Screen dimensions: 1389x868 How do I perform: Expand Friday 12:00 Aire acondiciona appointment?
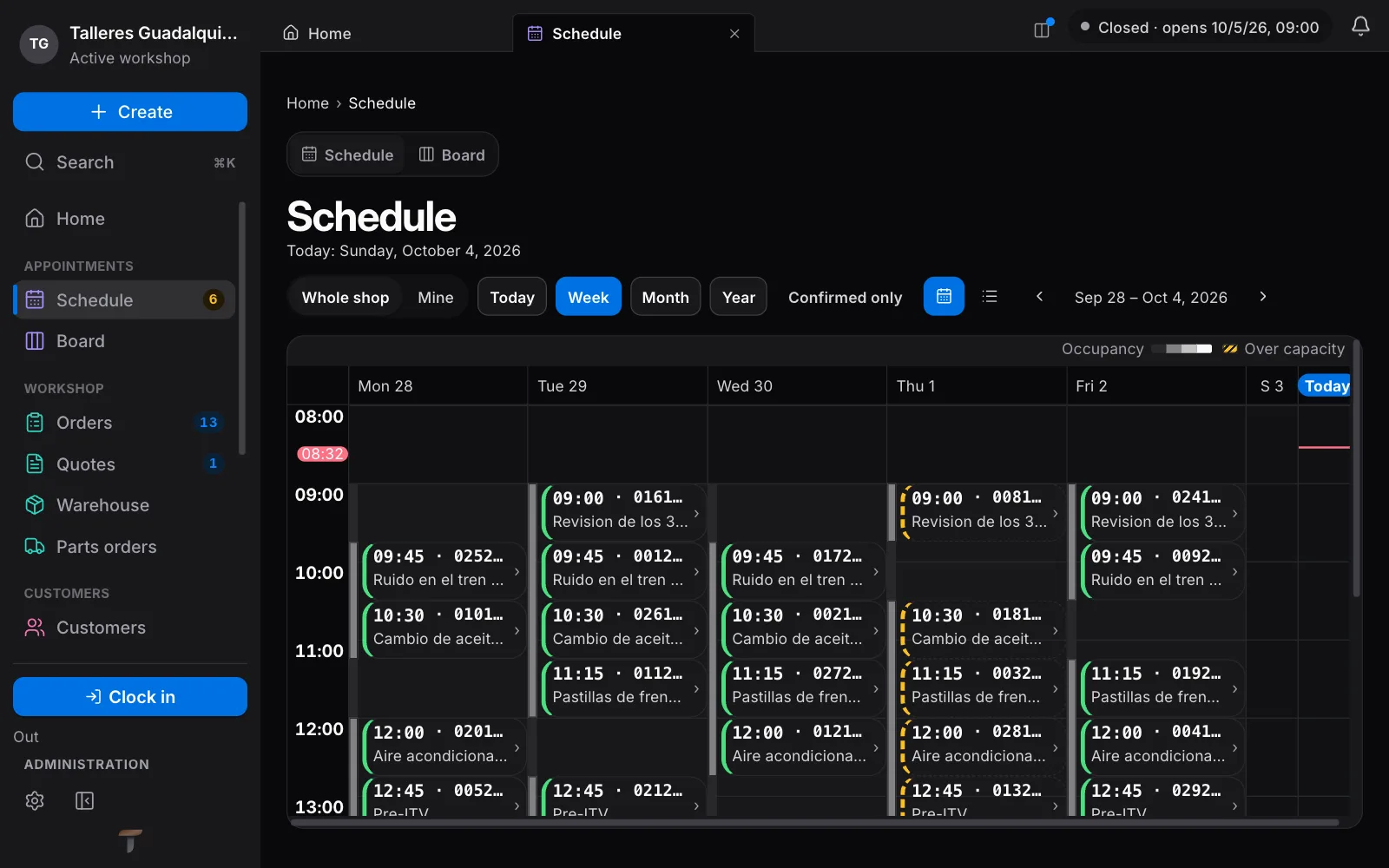click(1234, 747)
